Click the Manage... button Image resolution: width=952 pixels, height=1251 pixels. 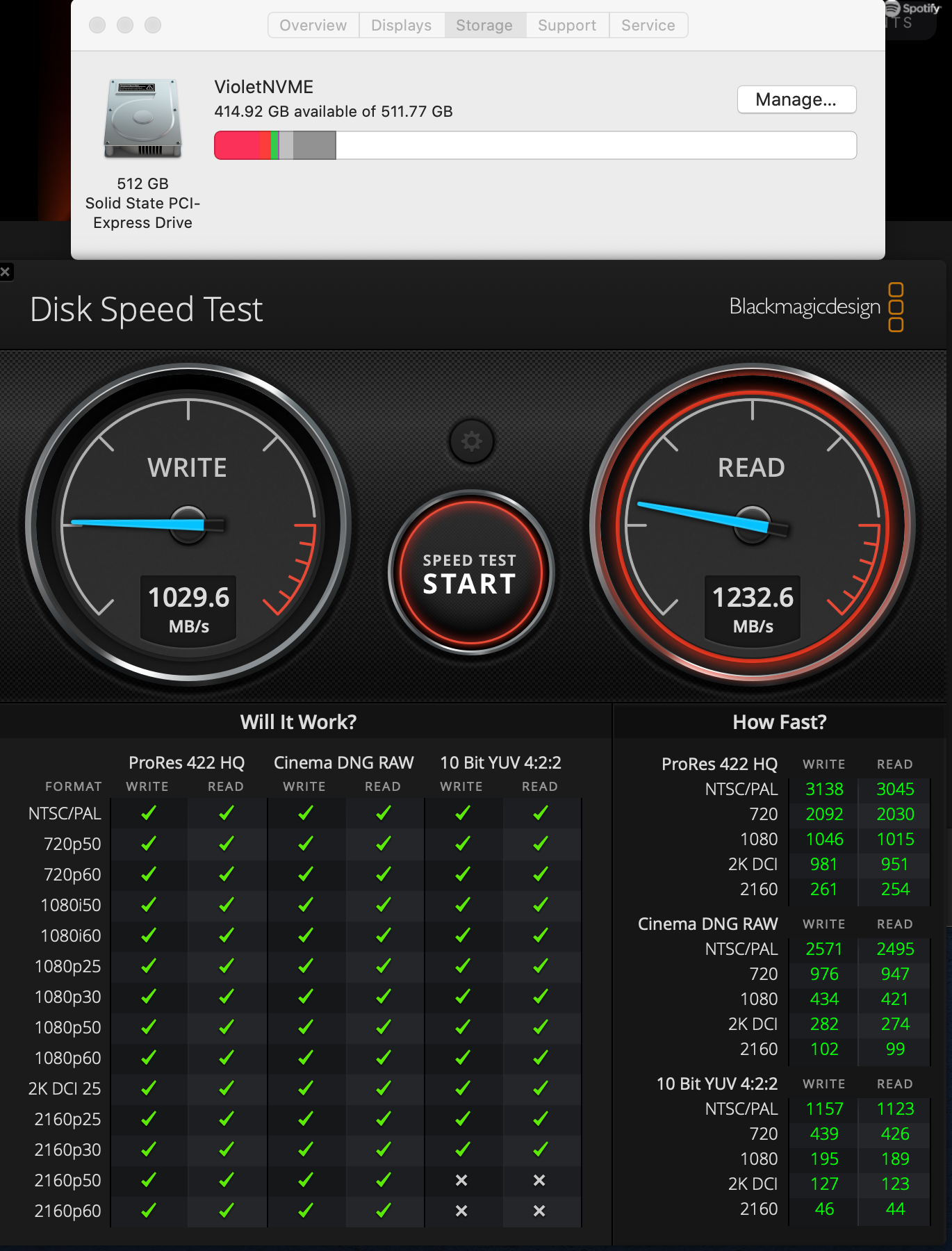[796, 99]
